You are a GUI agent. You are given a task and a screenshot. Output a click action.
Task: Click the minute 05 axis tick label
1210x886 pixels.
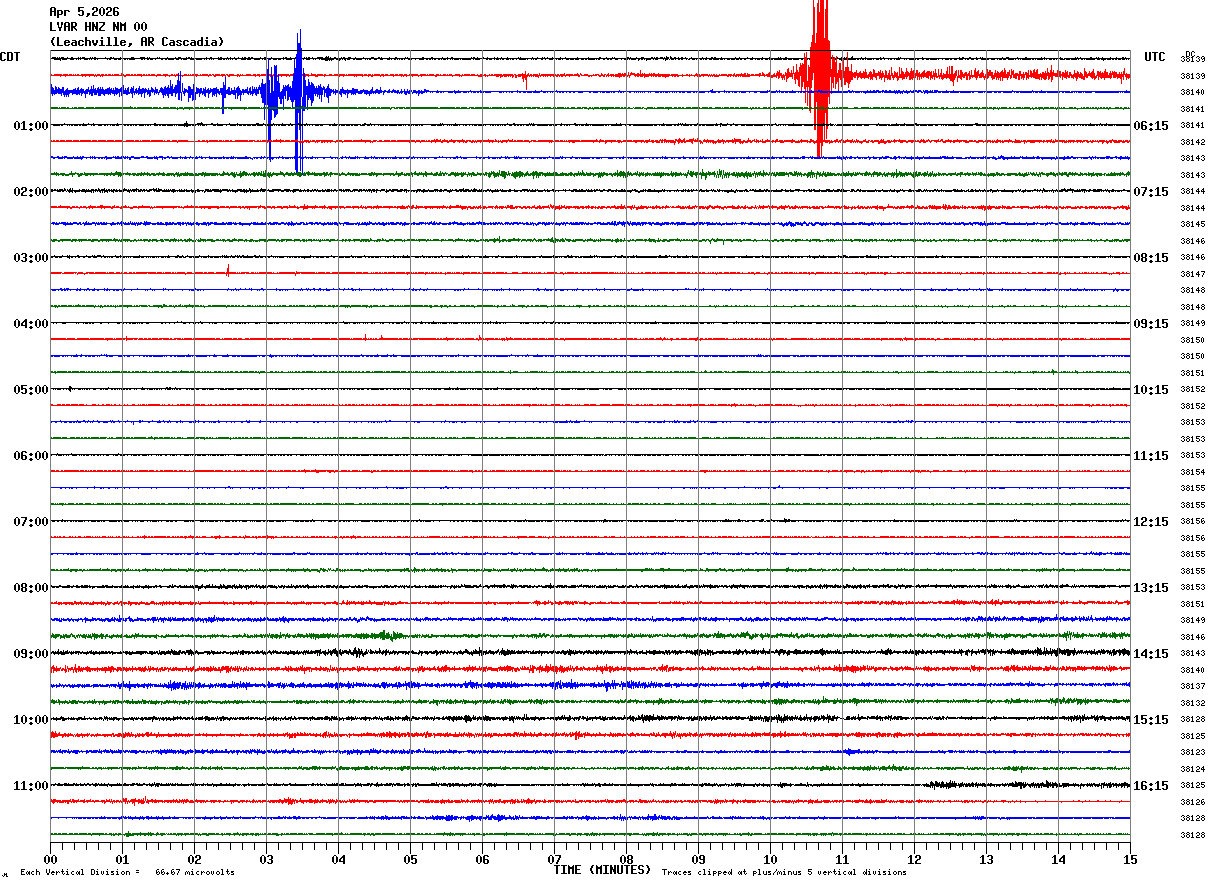pos(410,859)
